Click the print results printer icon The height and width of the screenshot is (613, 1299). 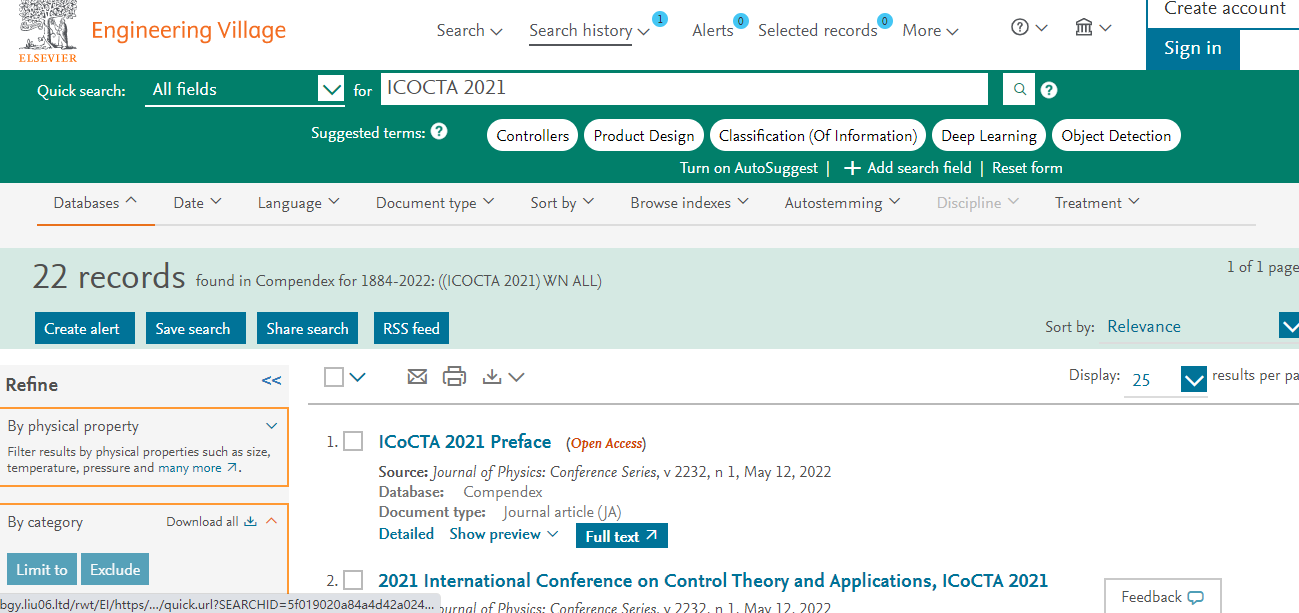(x=454, y=376)
